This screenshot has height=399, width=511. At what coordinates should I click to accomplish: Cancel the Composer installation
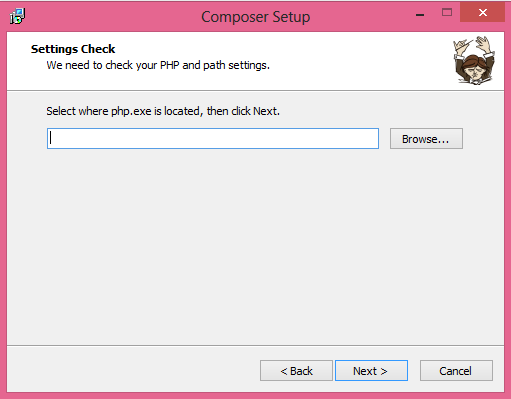point(456,370)
